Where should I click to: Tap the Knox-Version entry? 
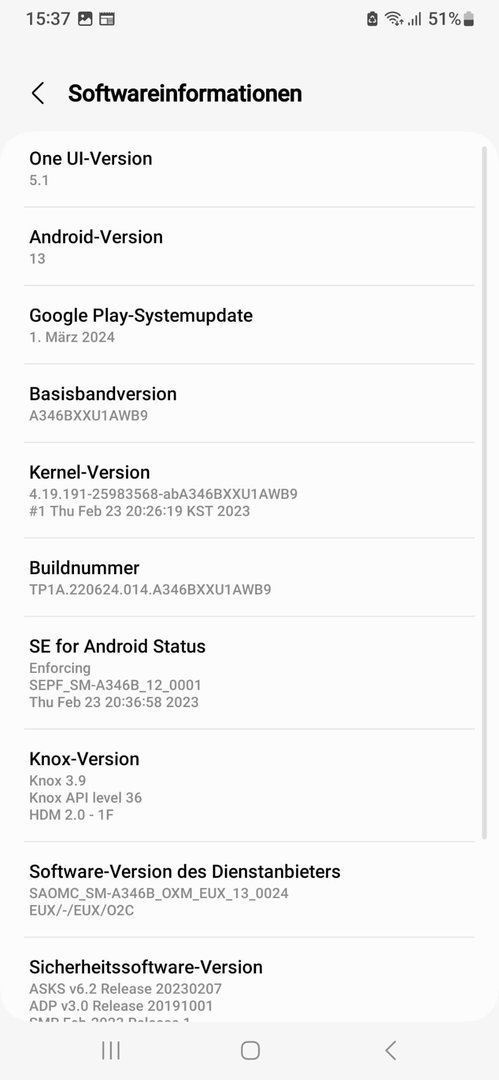tap(250, 786)
